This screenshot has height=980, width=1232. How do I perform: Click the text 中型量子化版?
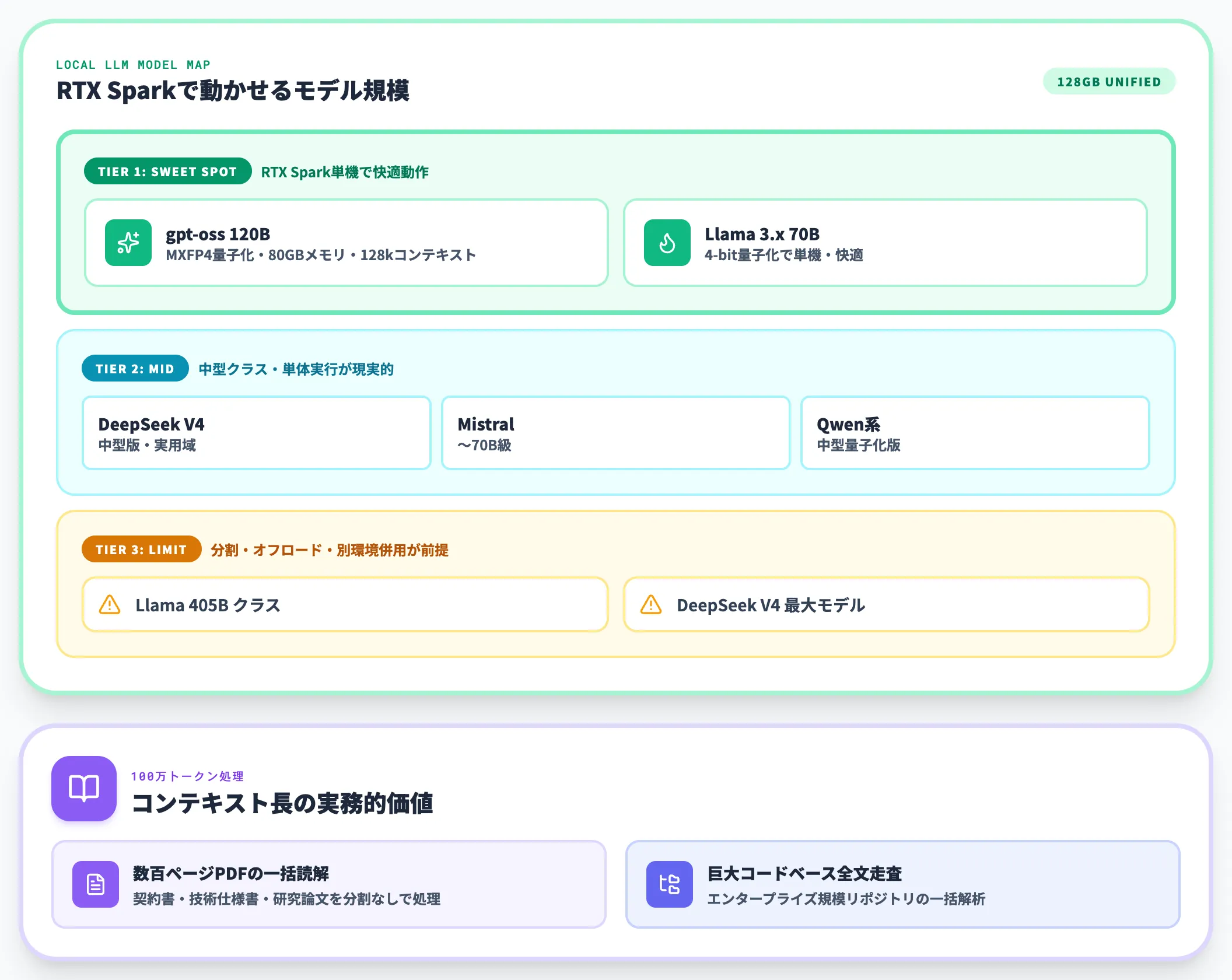[x=859, y=445]
